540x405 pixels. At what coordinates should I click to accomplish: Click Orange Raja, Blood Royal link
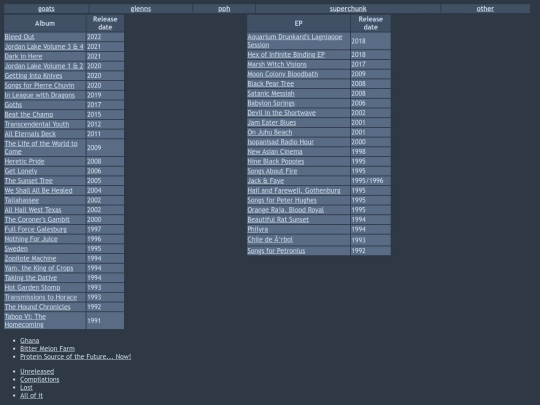(285, 209)
